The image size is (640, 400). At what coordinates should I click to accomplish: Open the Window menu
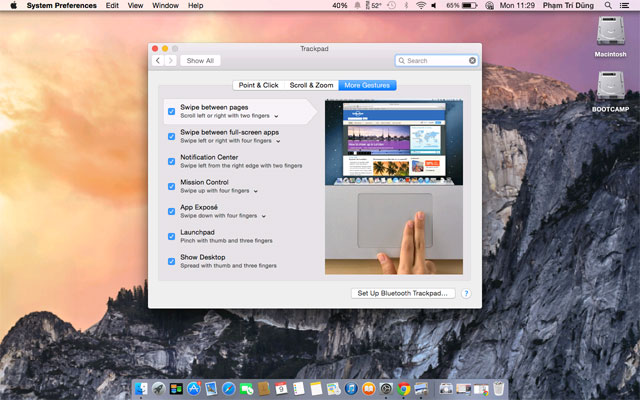165,5
